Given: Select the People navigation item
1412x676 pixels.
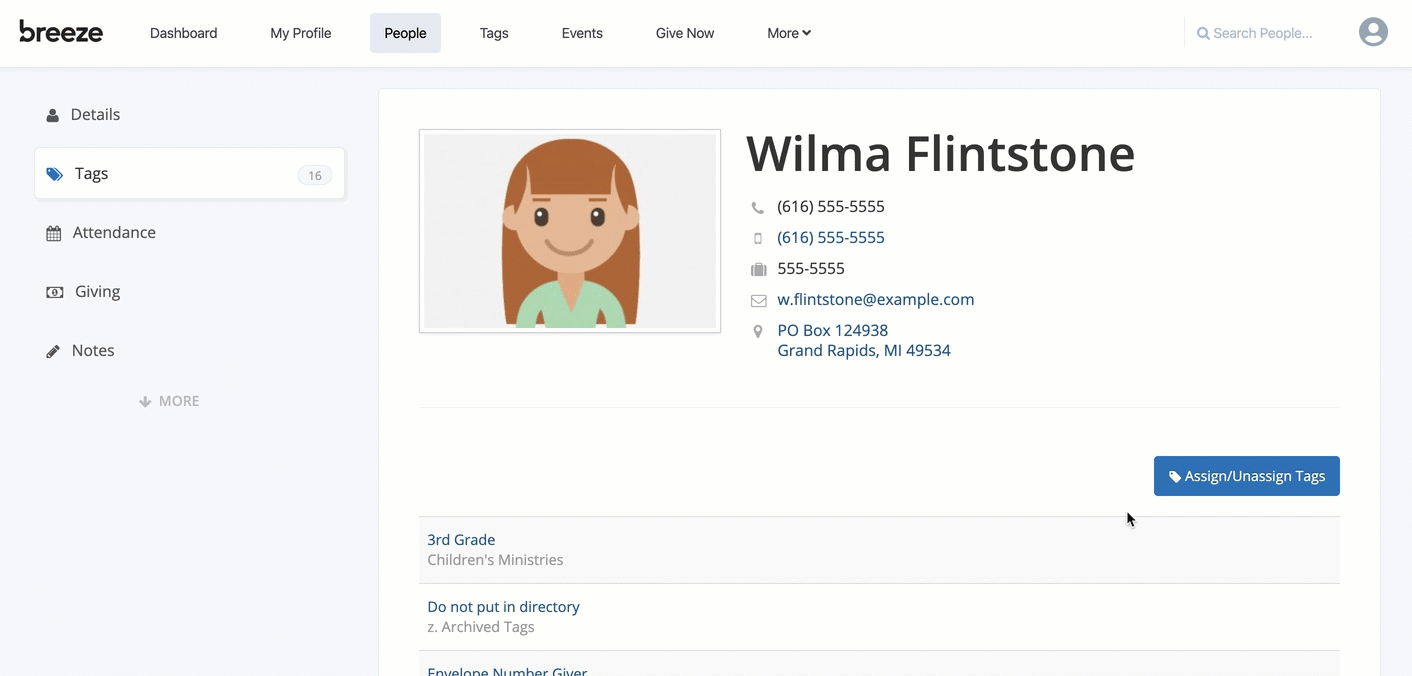Looking at the screenshot, I should tap(405, 33).
